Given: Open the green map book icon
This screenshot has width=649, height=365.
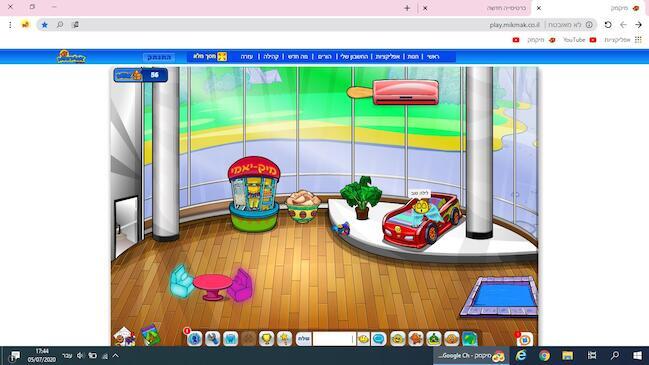Looking at the screenshot, I should click(150, 335).
